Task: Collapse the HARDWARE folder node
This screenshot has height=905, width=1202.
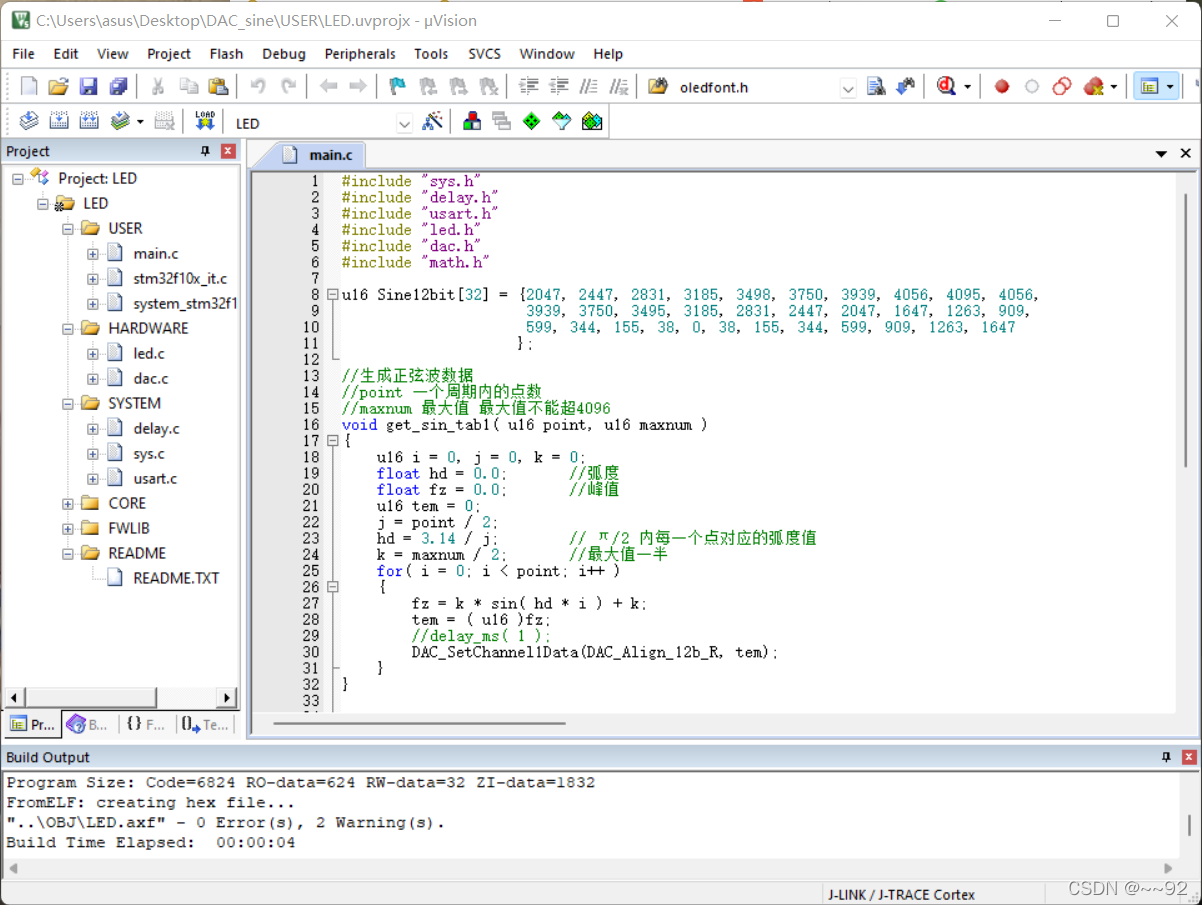Action: point(68,328)
